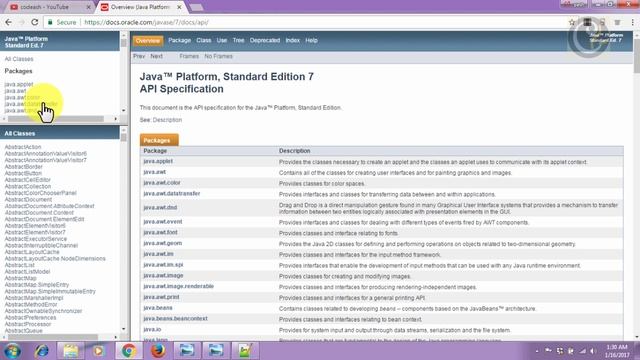Open java.applet in the left Packages list
The width and height of the screenshot is (640, 360).
[19, 84]
